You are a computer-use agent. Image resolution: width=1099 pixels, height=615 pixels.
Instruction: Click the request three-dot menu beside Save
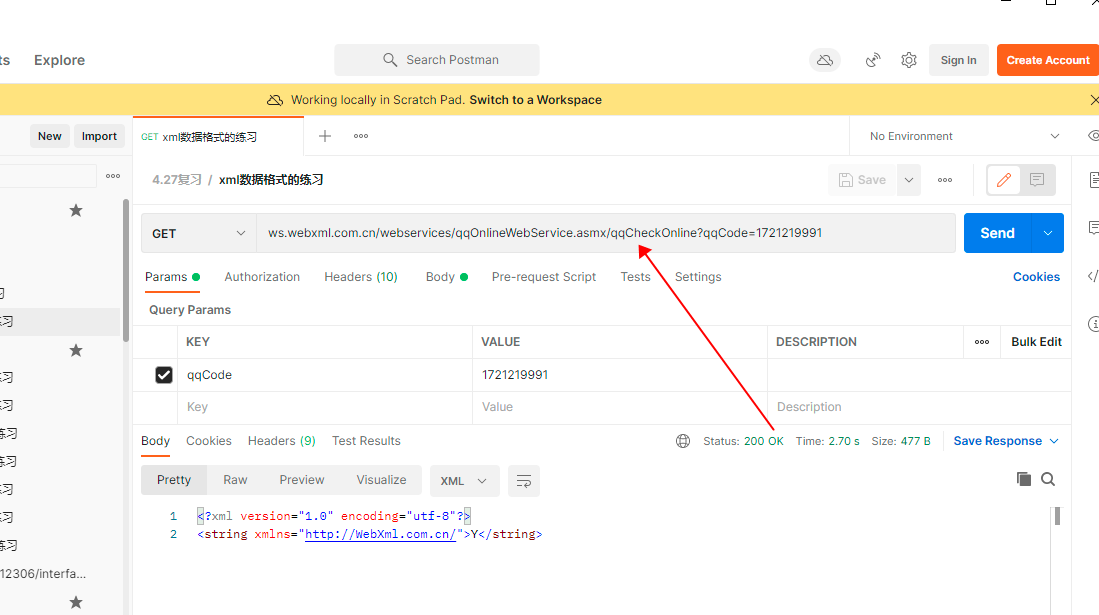[945, 180]
